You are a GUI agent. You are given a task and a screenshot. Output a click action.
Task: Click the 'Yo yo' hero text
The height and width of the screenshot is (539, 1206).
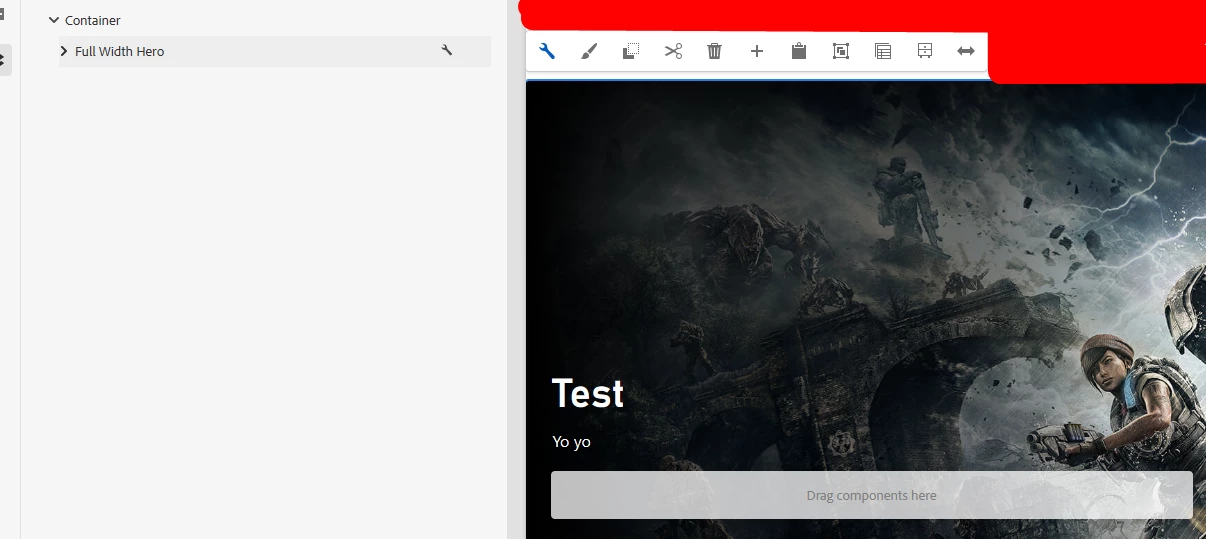tap(571, 441)
